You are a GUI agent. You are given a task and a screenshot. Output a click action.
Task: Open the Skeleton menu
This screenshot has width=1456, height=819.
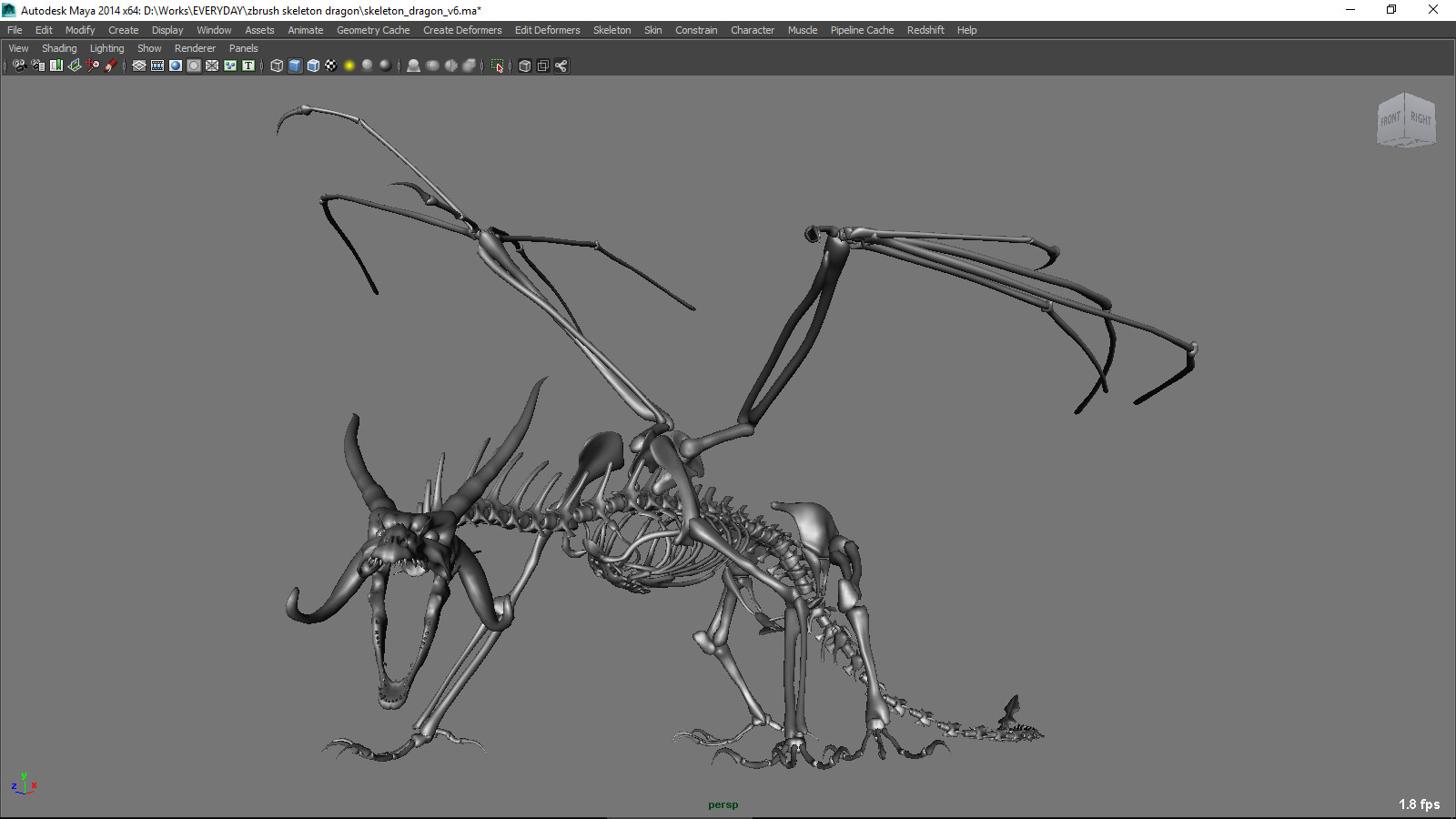coord(612,30)
